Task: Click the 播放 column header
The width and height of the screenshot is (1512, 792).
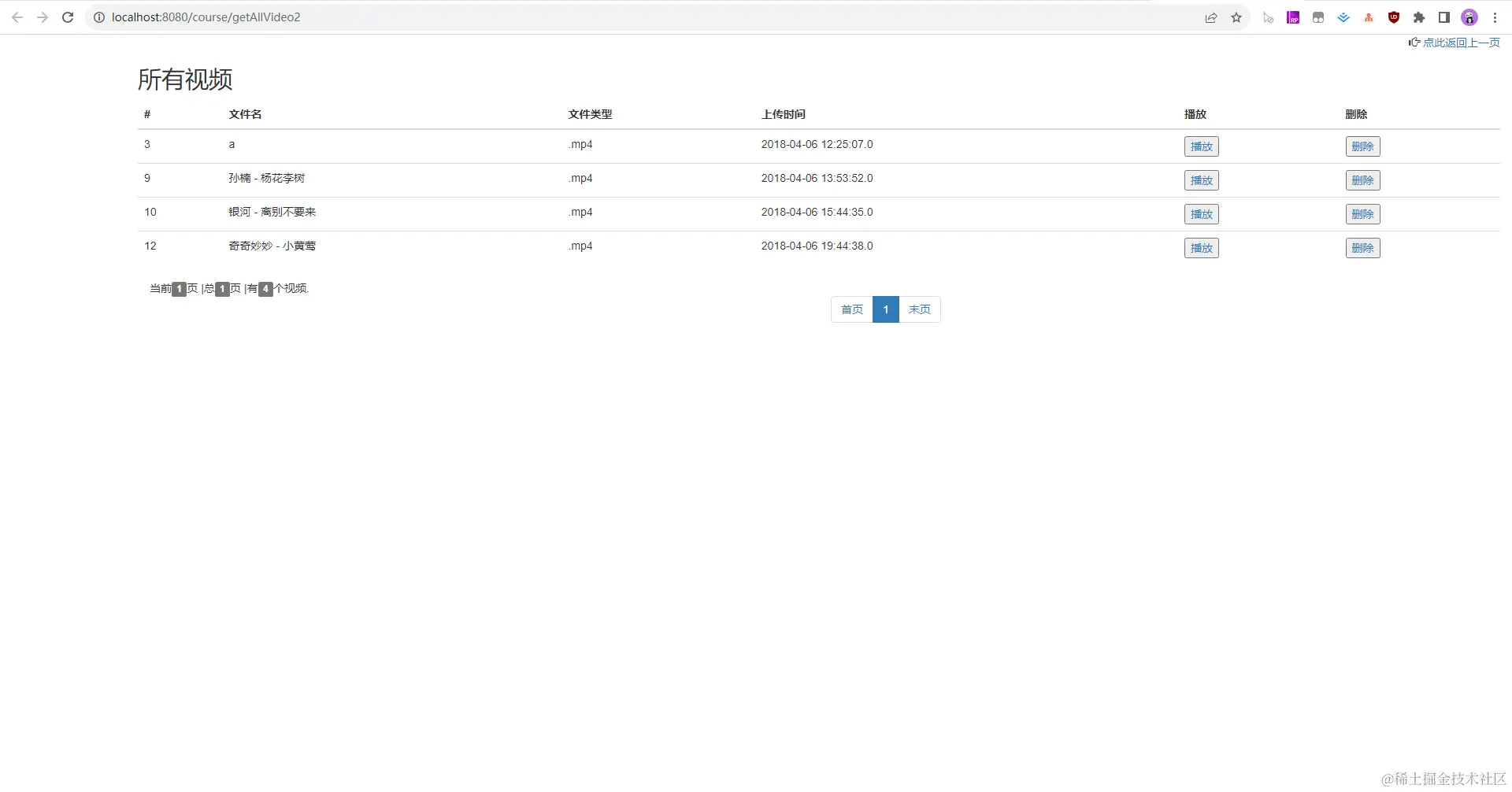Action: [1195, 114]
